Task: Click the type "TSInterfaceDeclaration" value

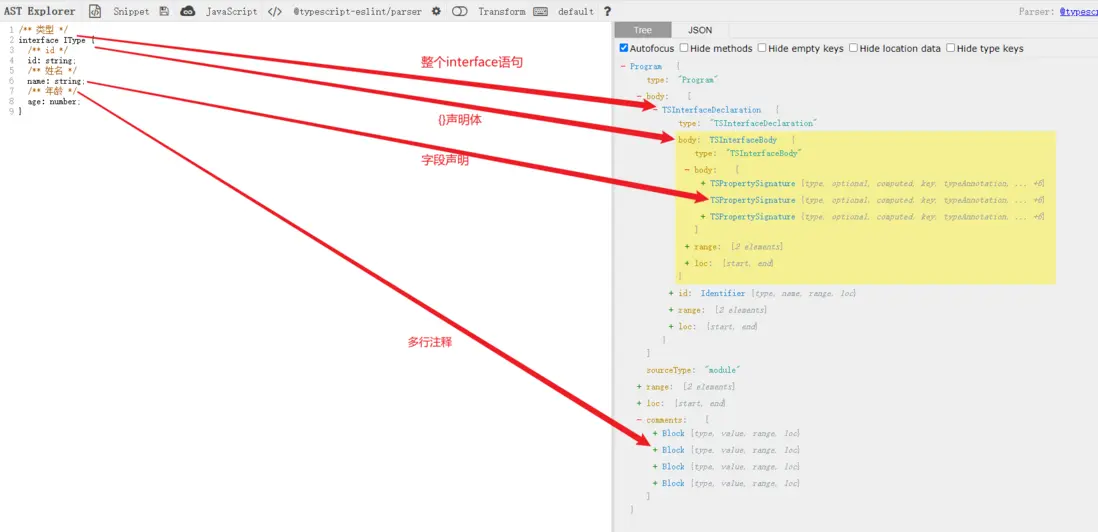Action: coord(763,123)
